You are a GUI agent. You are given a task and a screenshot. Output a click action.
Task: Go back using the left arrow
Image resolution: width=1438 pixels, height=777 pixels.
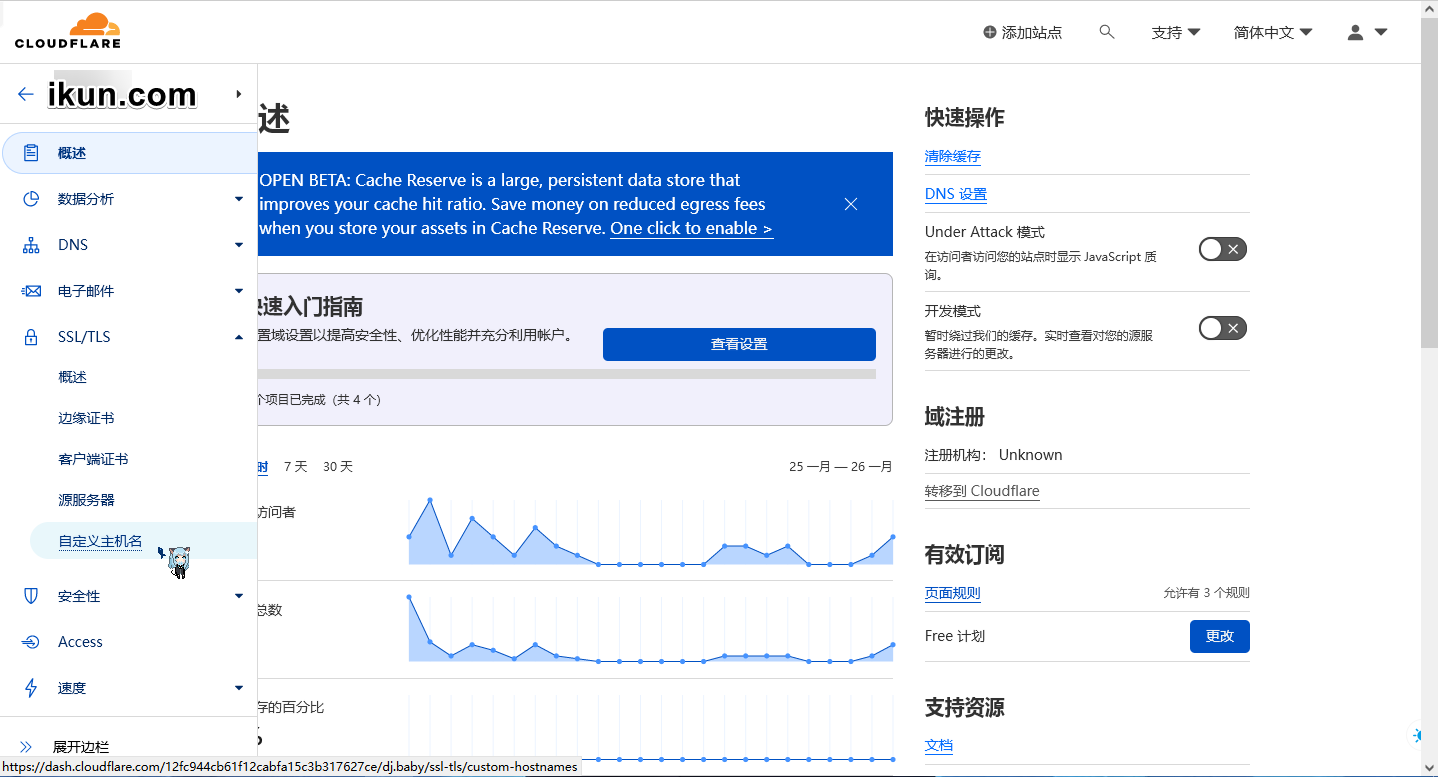[25, 94]
